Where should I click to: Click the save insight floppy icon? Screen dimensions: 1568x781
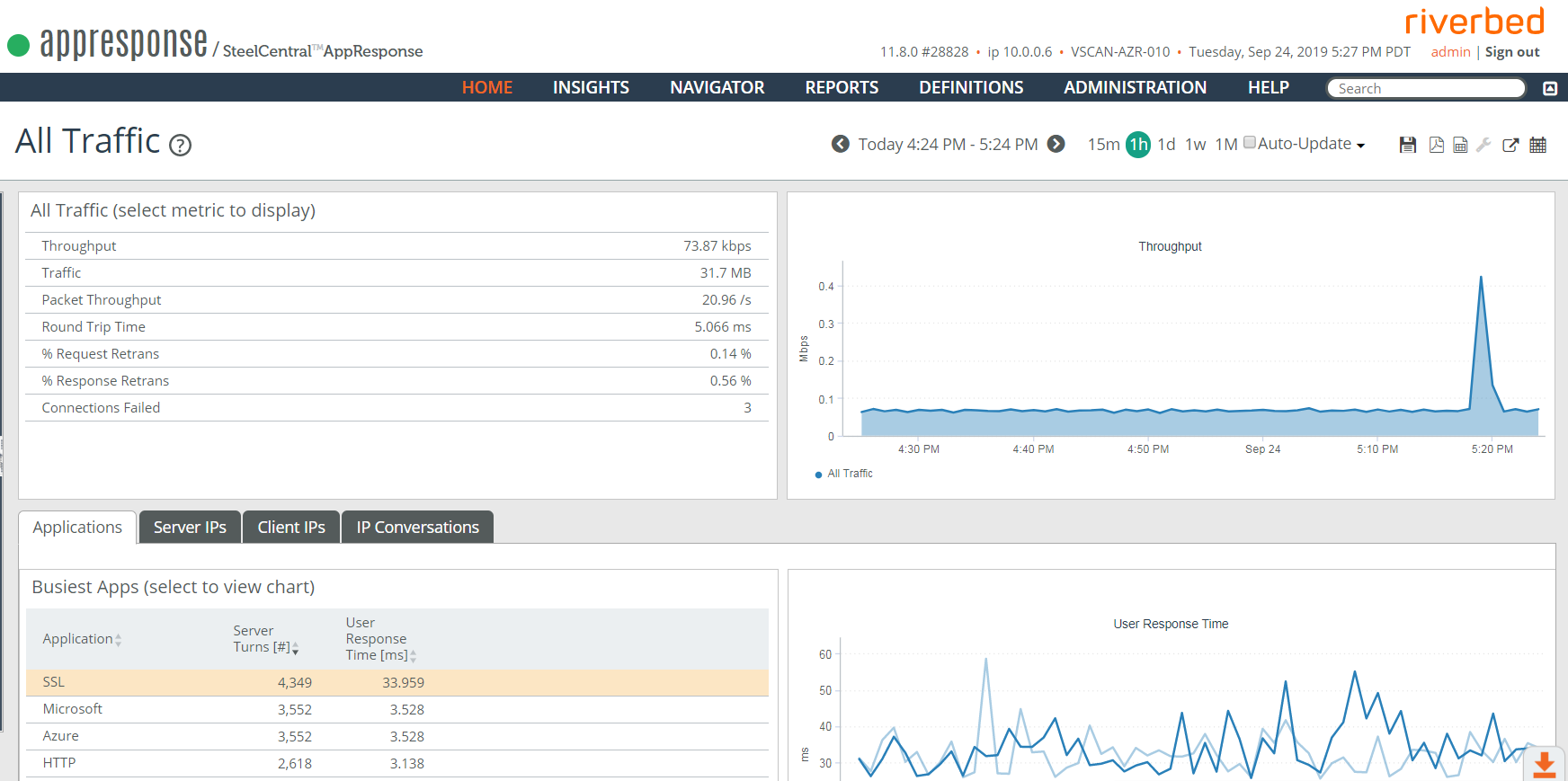(x=1408, y=145)
